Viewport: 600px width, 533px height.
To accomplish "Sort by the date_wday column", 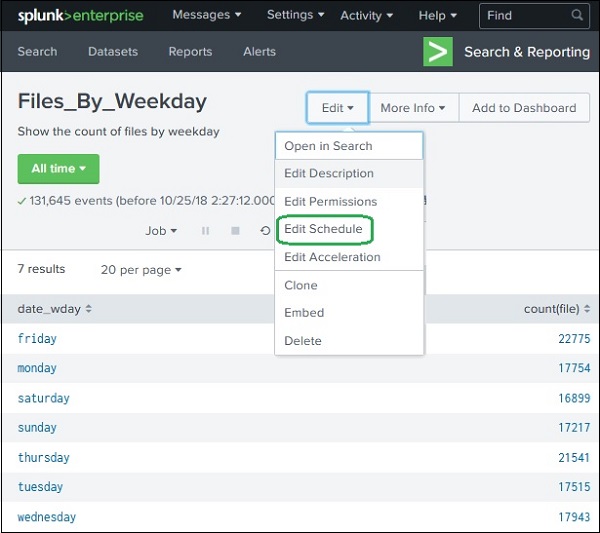I will point(55,309).
